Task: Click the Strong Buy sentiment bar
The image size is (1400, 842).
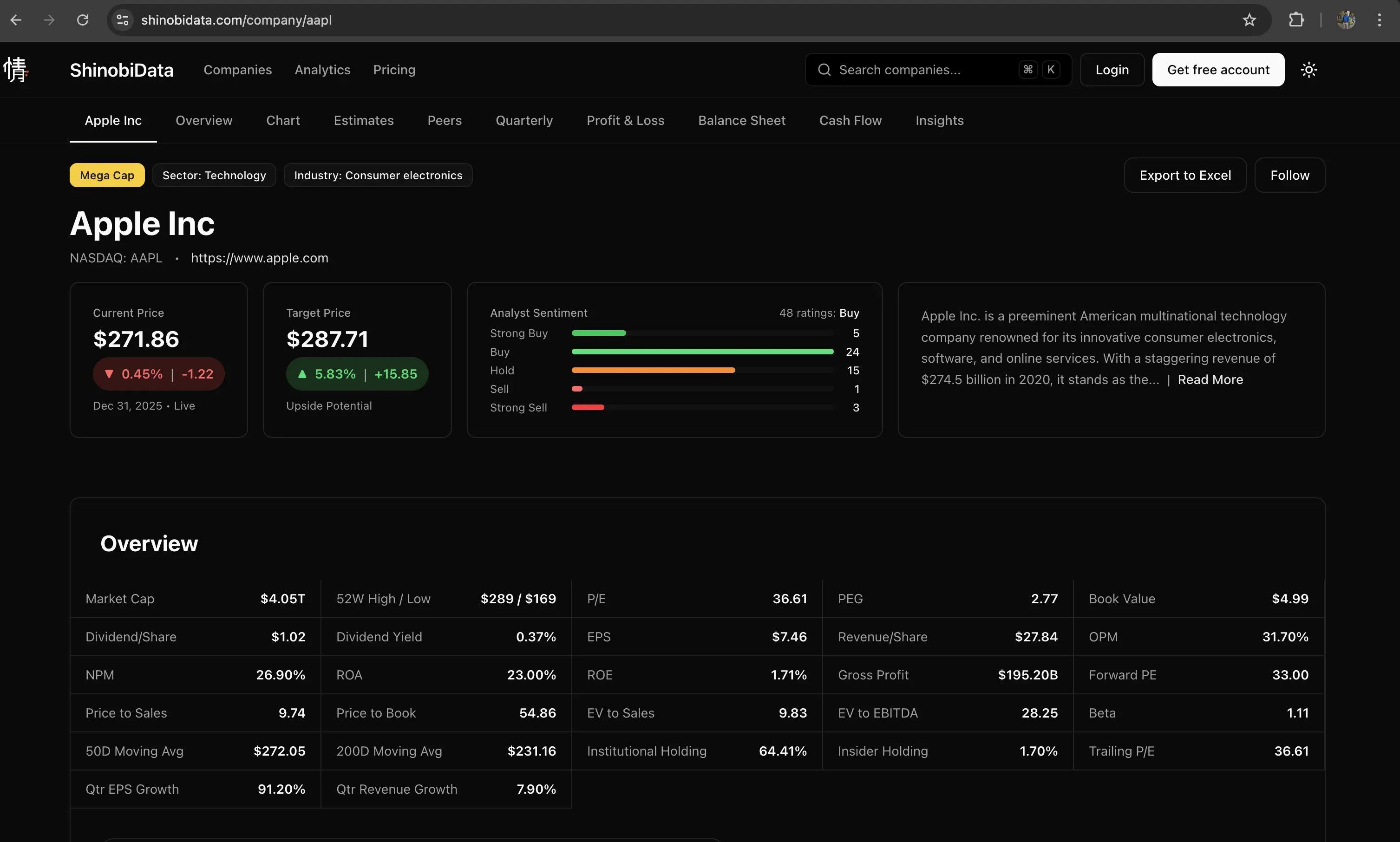Action: tap(702, 333)
